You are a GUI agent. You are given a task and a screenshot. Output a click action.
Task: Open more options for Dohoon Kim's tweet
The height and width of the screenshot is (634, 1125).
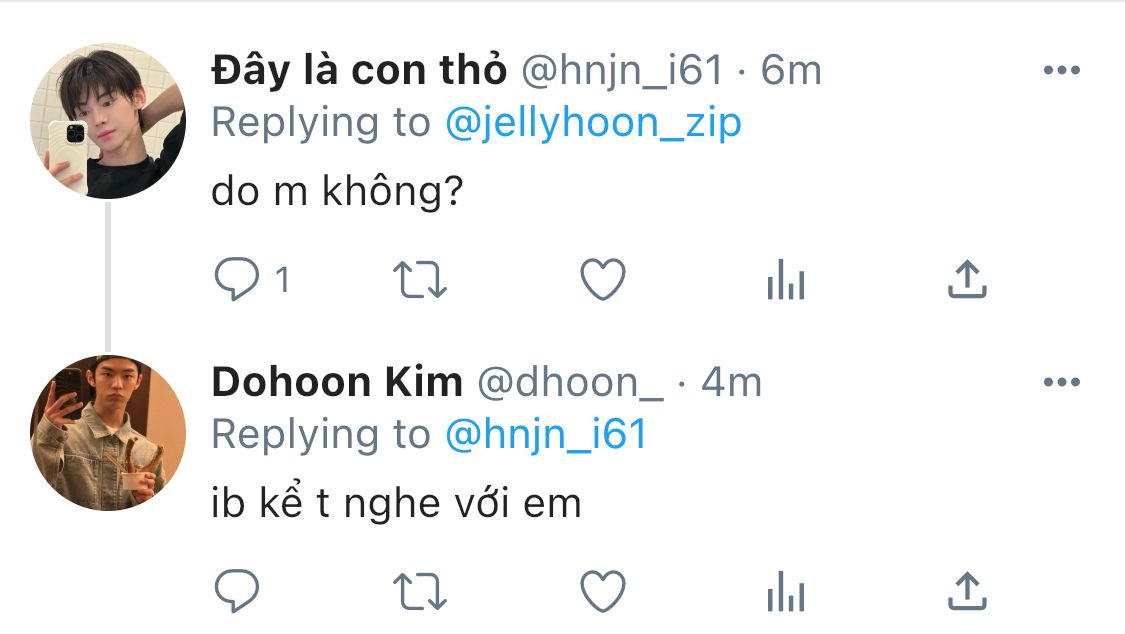tap(1062, 382)
